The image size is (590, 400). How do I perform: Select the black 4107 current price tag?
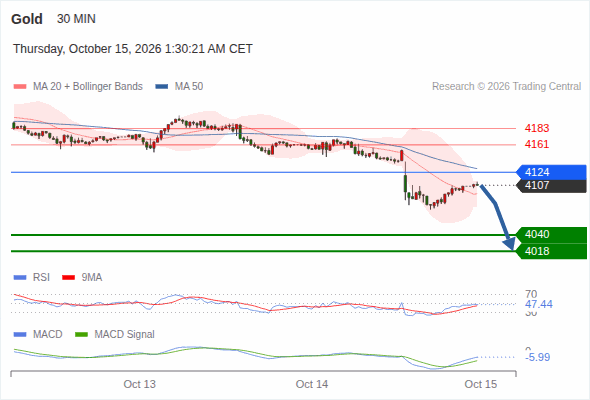[552, 186]
